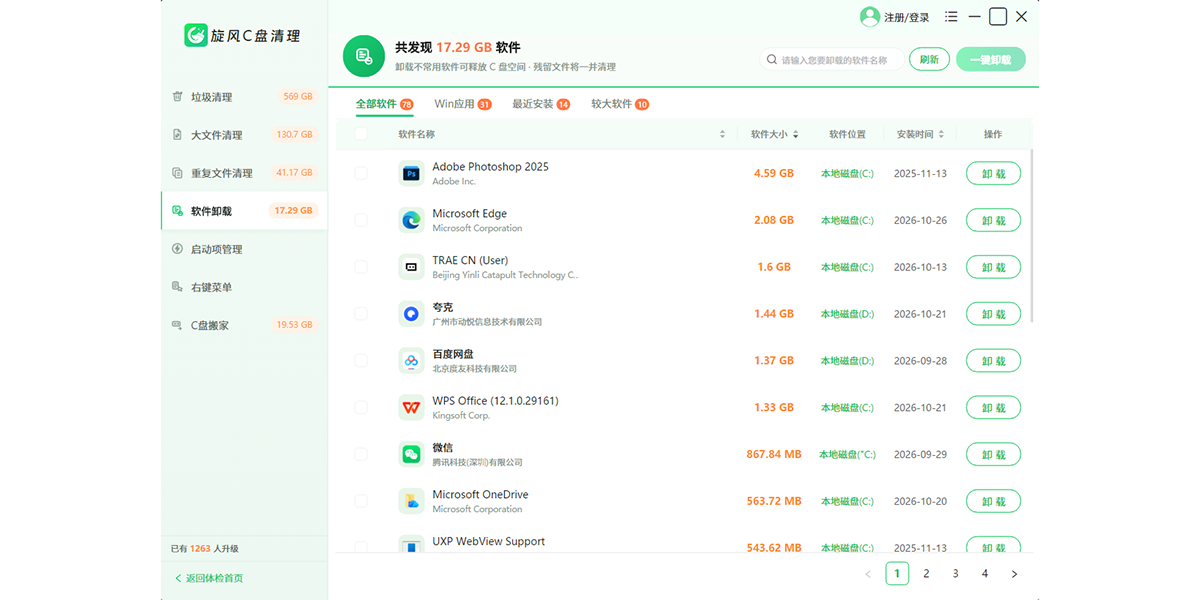Image resolution: width=1200 pixels, height=600 pixels.
Task: Click the Microsoft OneDrive app icon
Action: click(411, 501)
